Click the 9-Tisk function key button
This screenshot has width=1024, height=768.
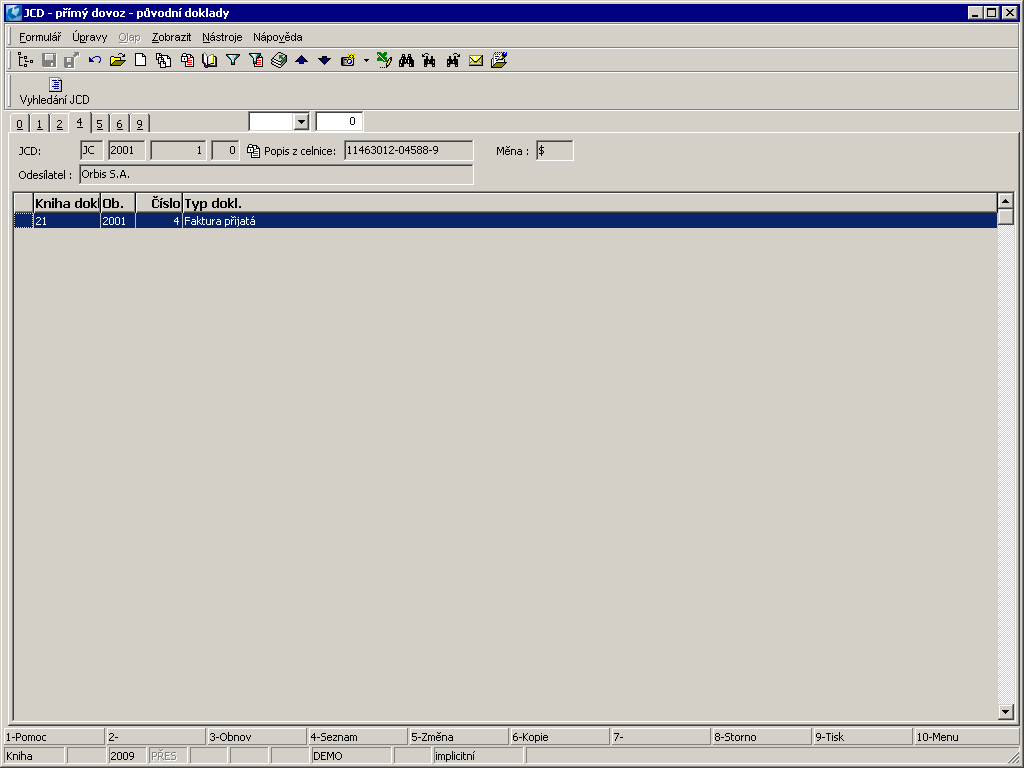point(863,737)
